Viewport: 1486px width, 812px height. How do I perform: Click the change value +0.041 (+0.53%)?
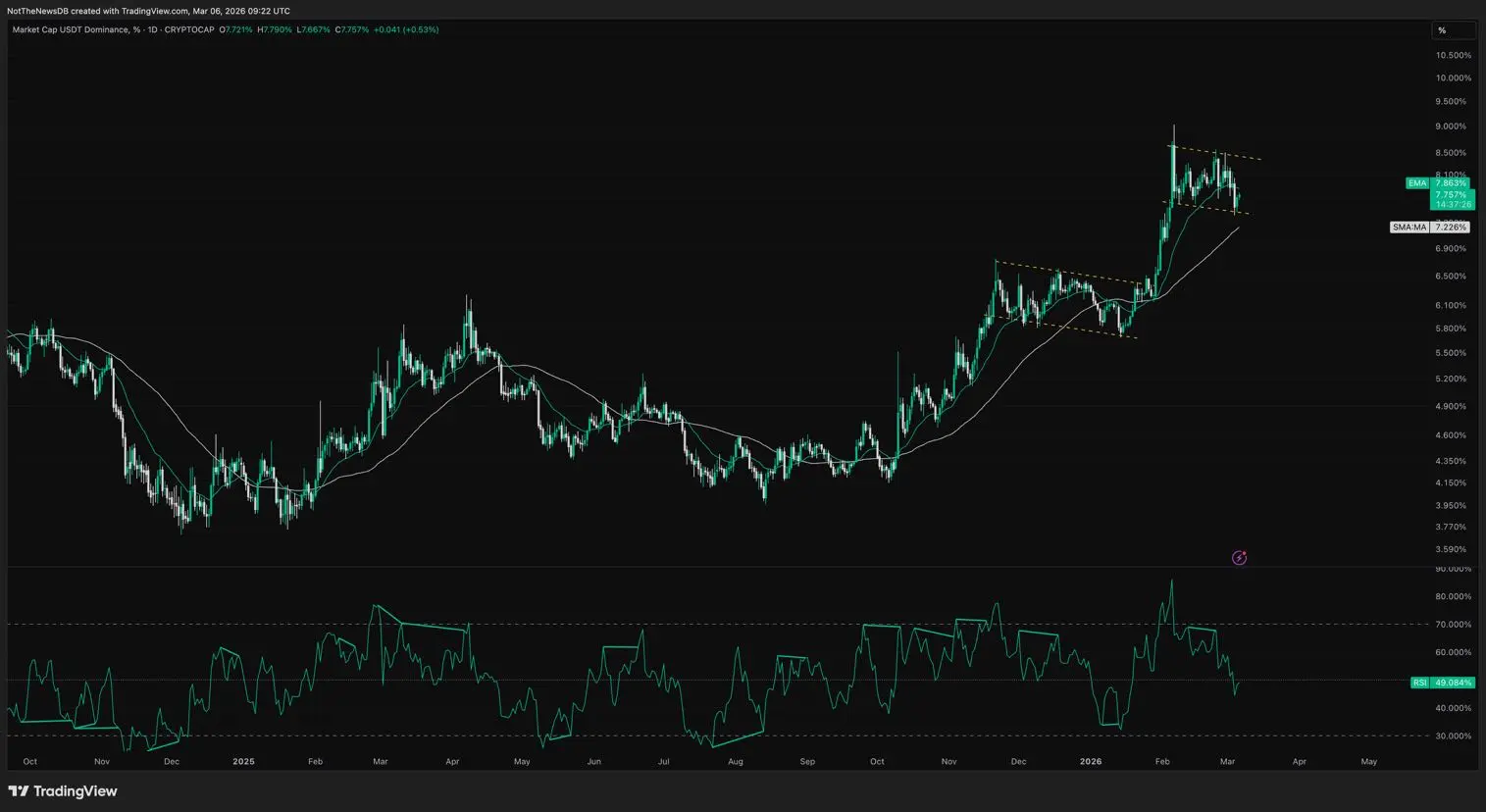click(406, 29)
